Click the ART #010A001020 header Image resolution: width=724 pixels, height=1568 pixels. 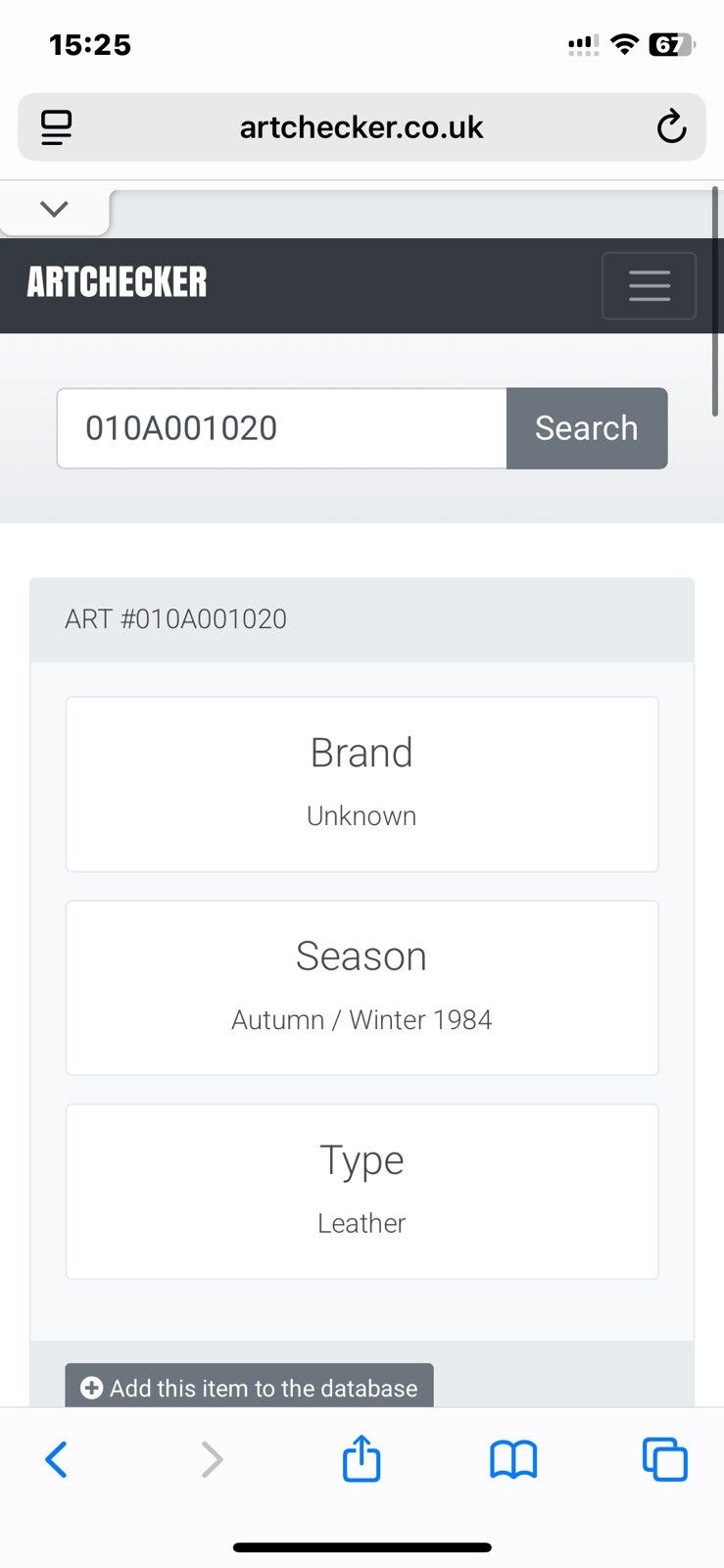(175, 619)
